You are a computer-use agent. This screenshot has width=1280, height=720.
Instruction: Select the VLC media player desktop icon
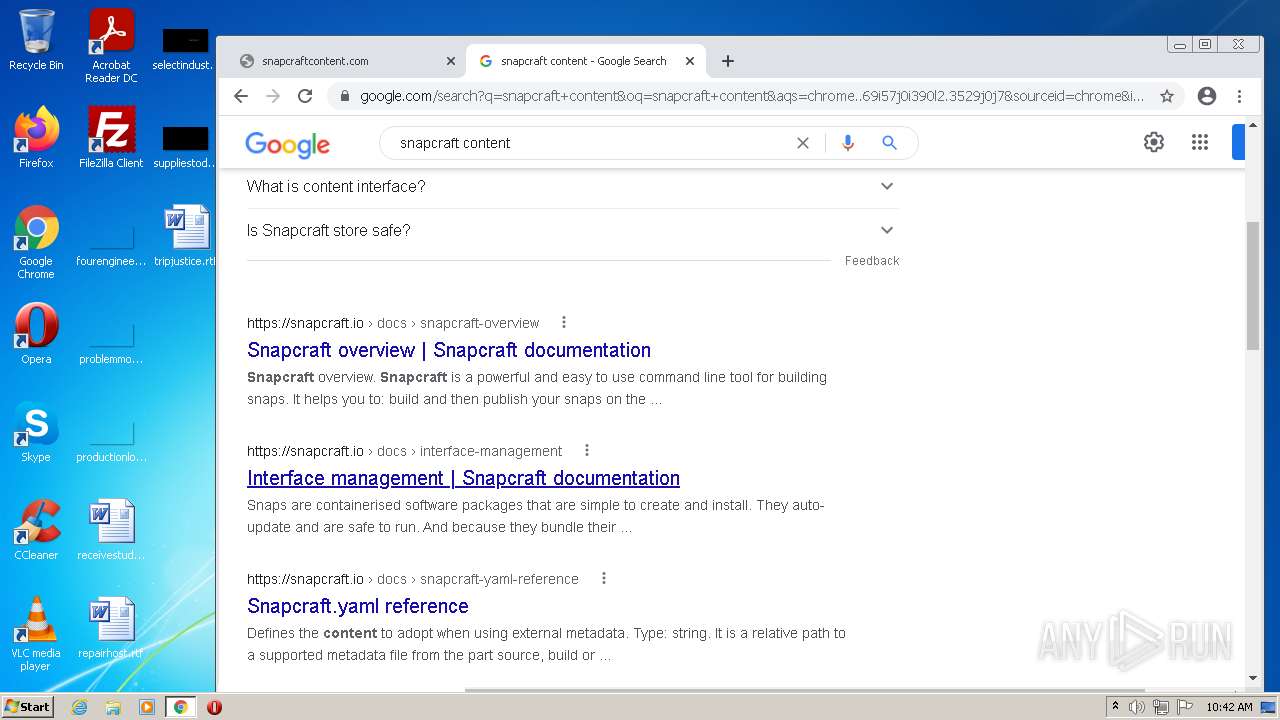(36, 634)
